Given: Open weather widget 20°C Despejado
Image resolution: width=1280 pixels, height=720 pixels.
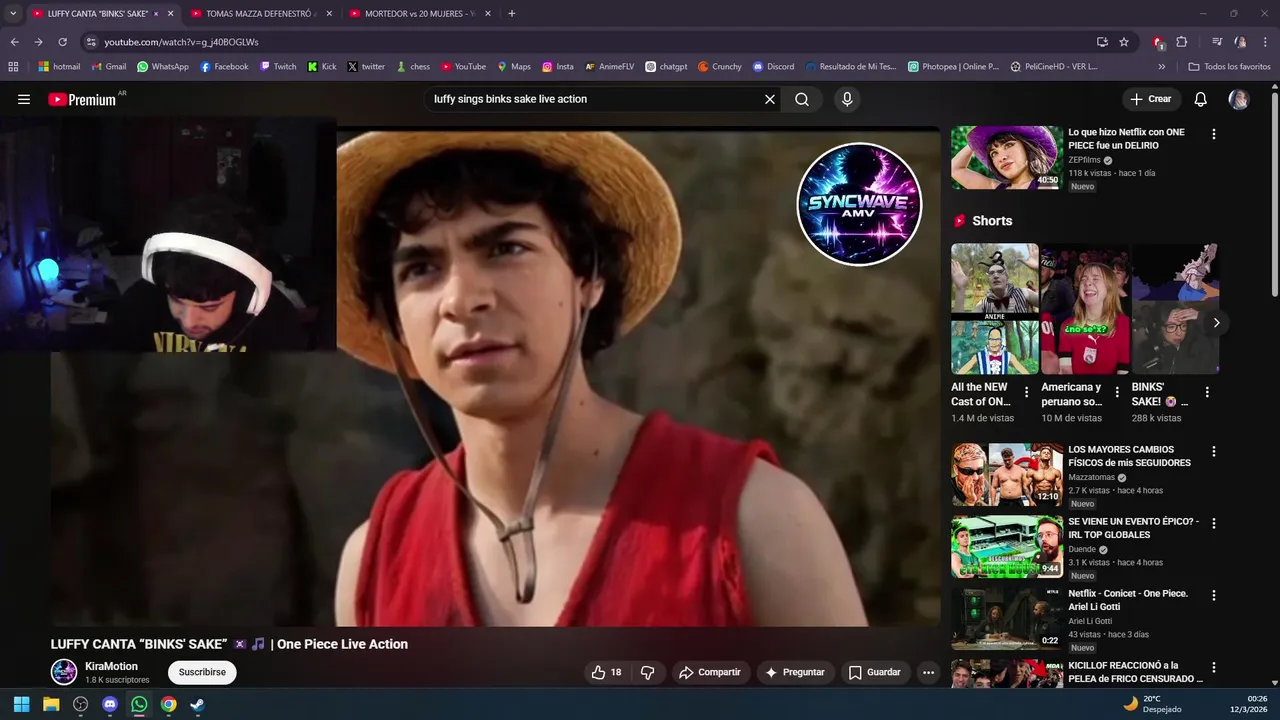Looking at the screenshot, I should [x=1152, y=704].
